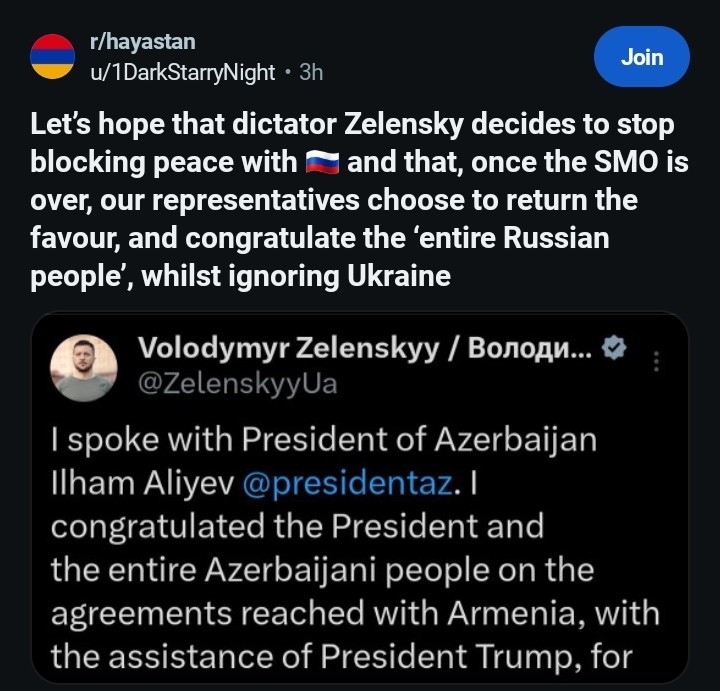Click the verified badge beside Zelenskyy's name

tap(617, 349)
